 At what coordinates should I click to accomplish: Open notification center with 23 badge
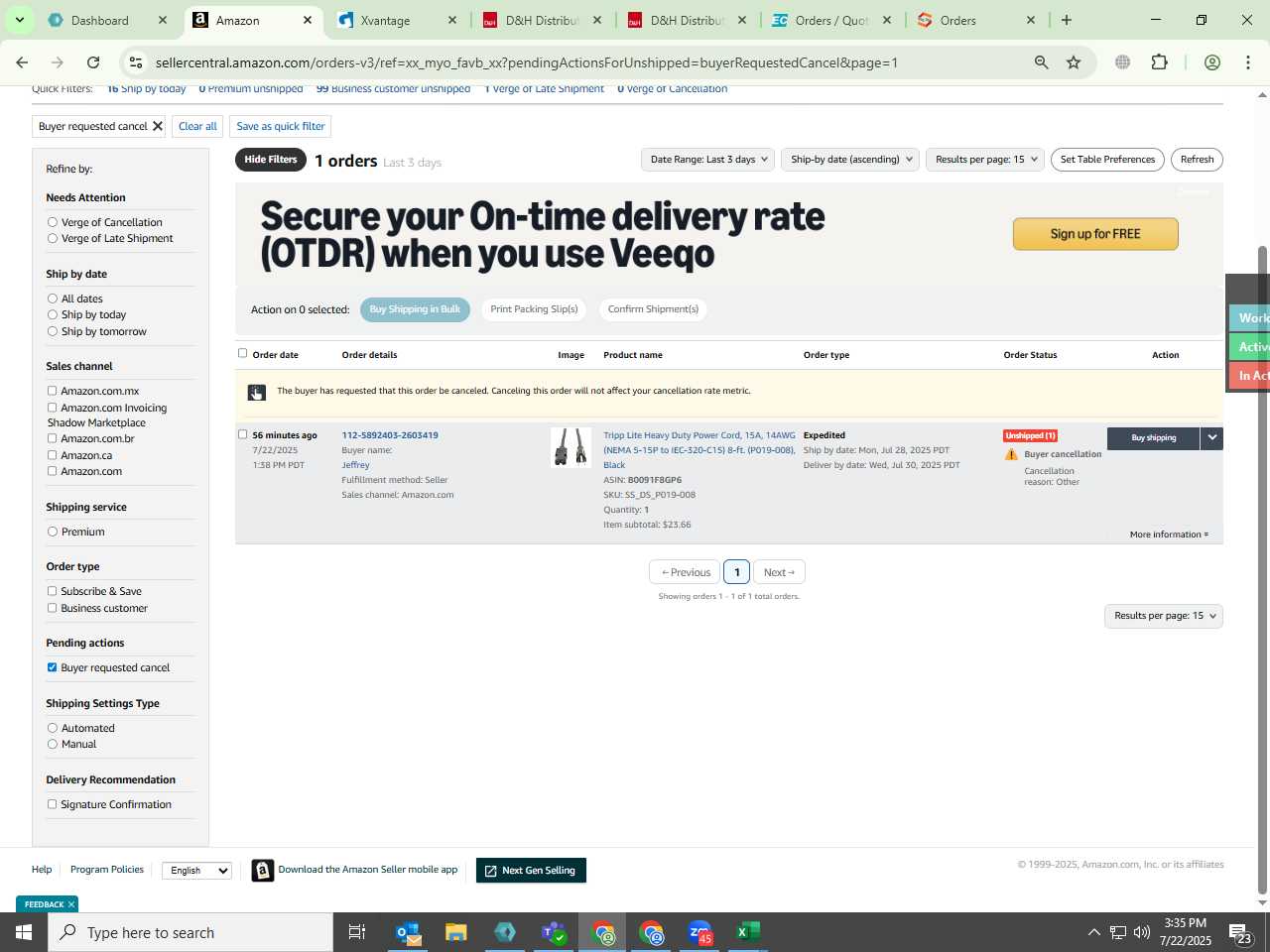coord(1240,932)
